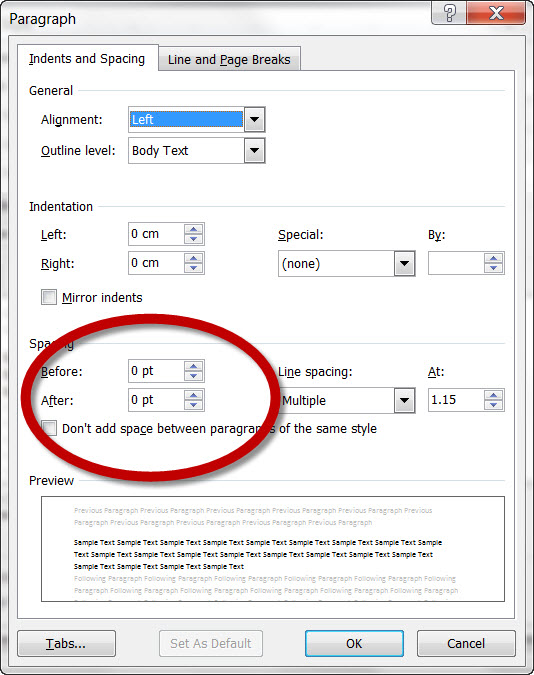Increase the By value with up arrow
The image size is (534, 675).
click(x=494, y=258)
